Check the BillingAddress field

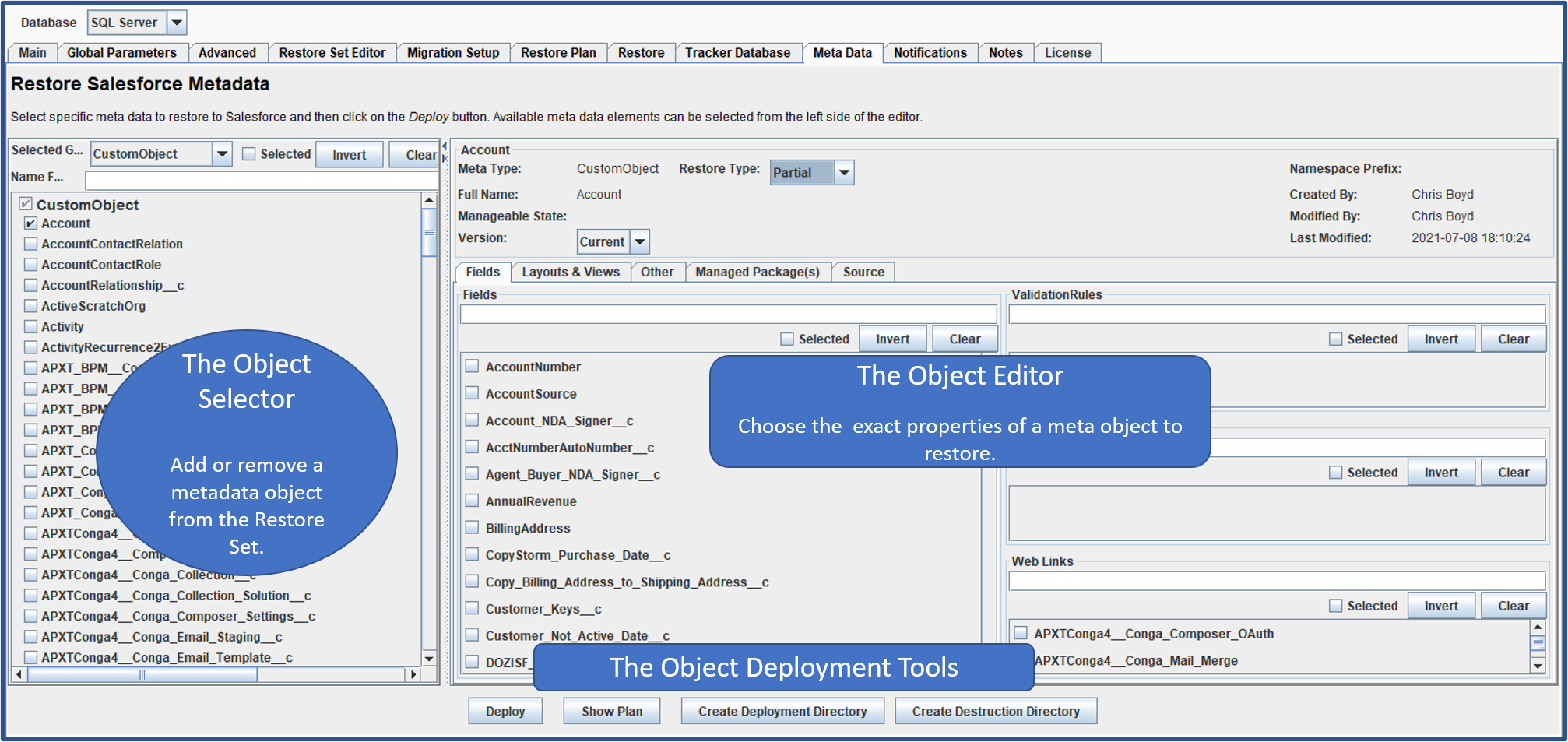(x=472, y=527)
